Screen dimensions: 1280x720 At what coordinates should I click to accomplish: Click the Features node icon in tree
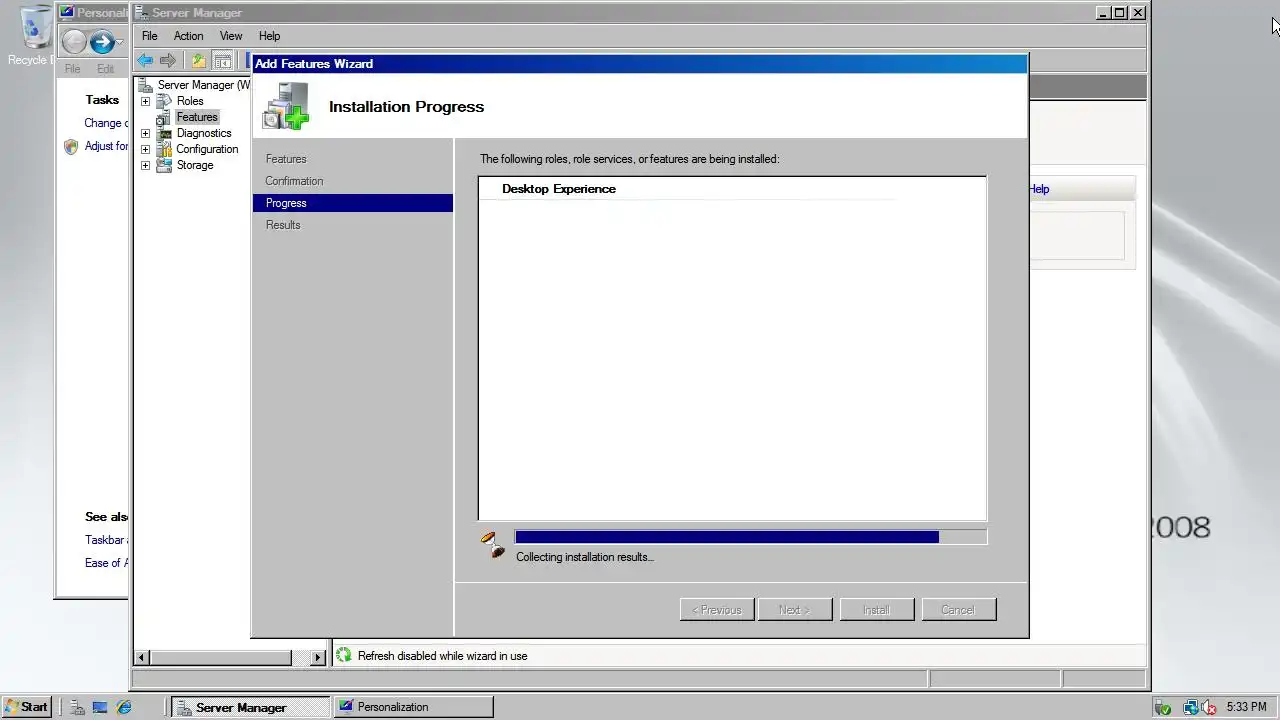tap(164, 117)
